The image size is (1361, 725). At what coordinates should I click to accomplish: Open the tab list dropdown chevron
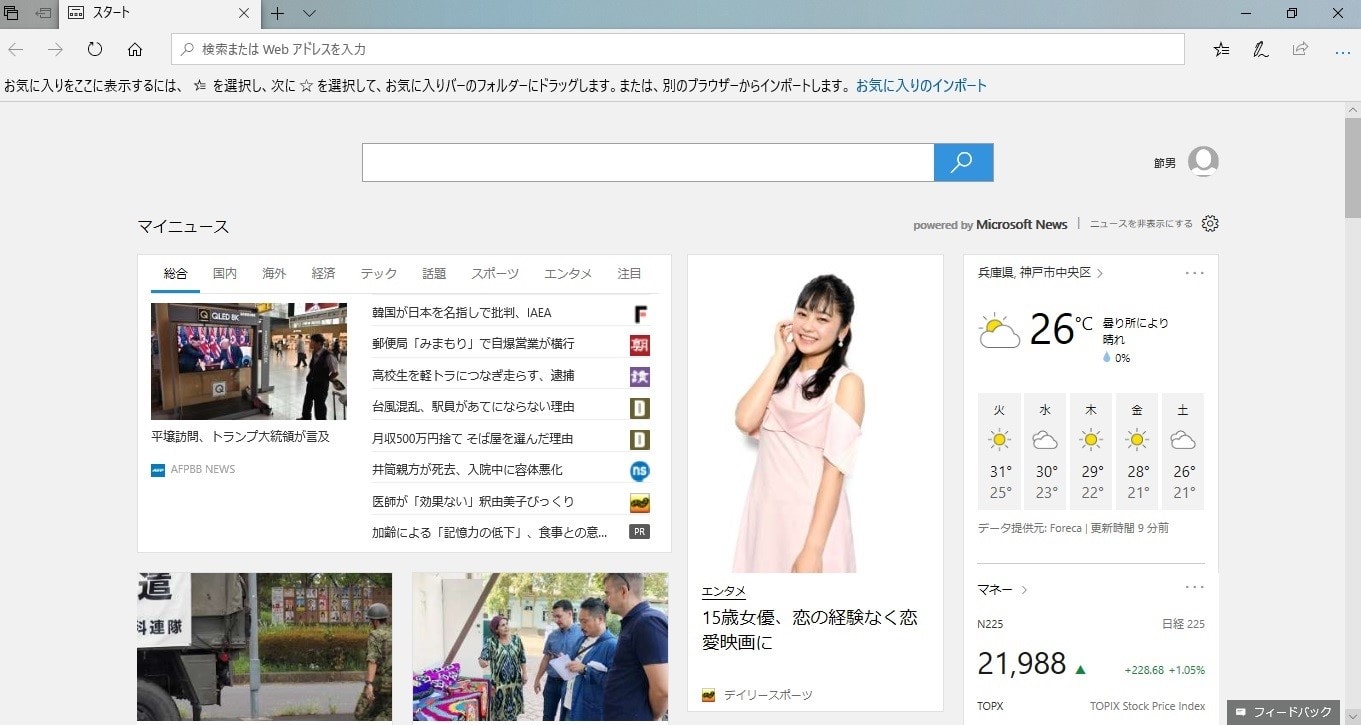[x=309, y=14]
